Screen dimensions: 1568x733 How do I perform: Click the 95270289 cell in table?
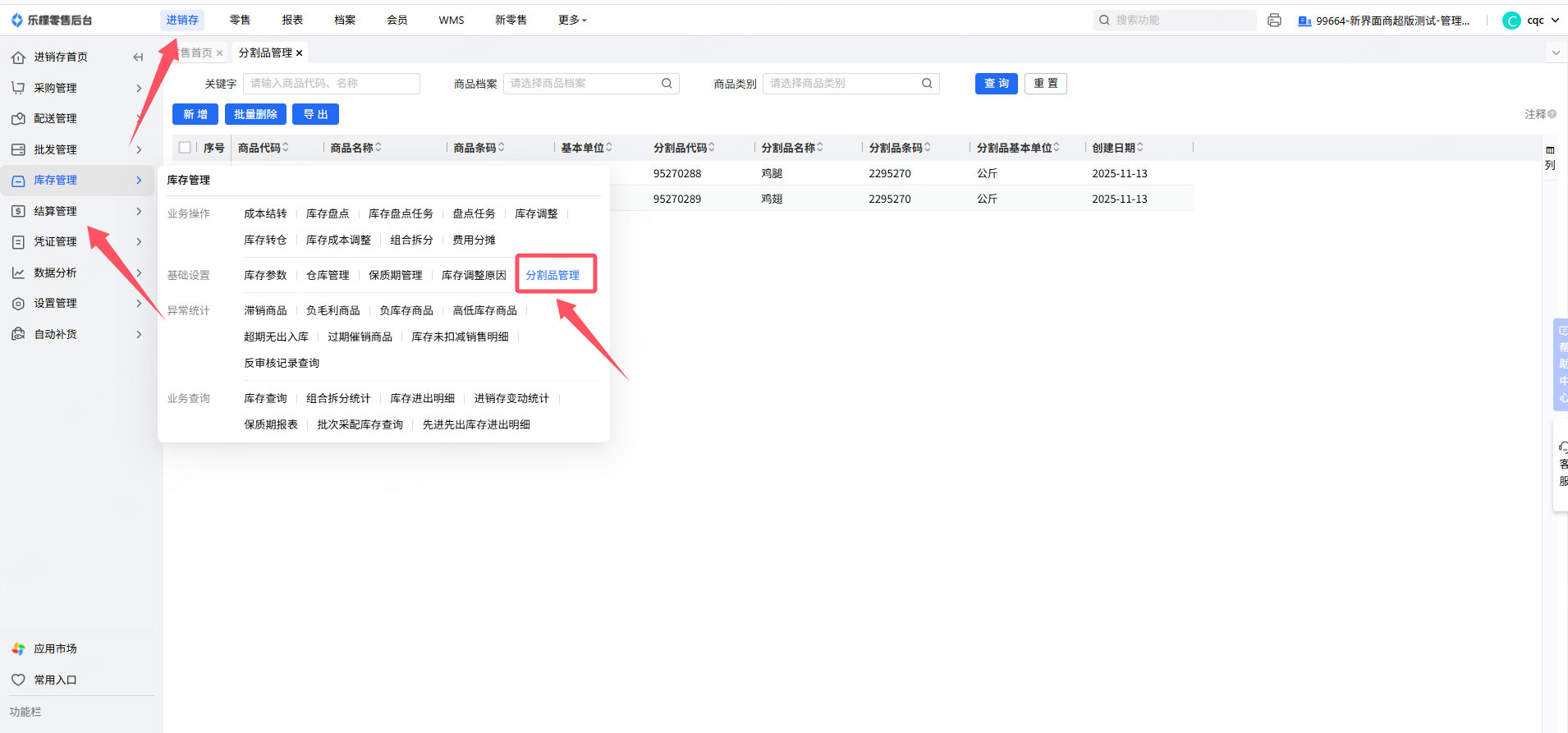[x=677, y=199]
